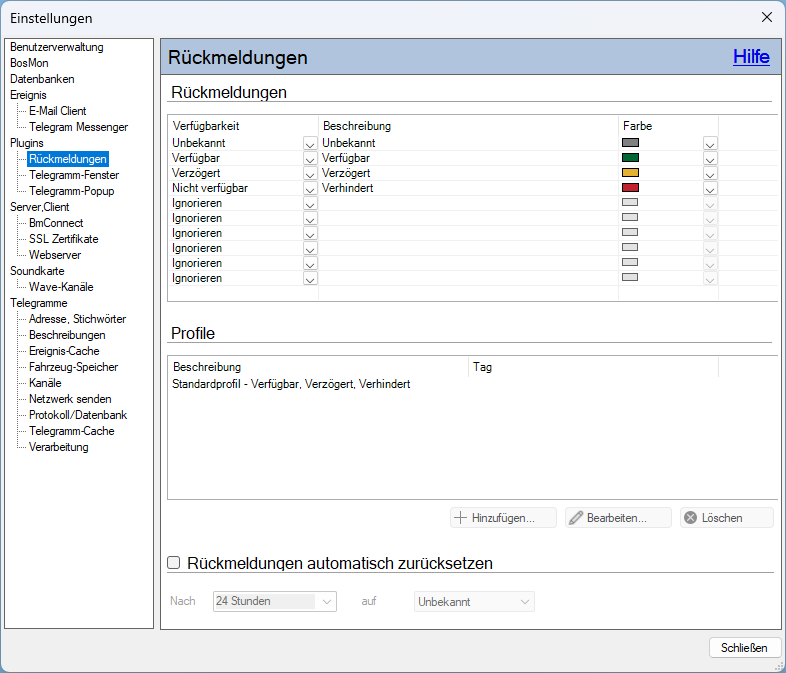
Task: Click Bearbeiten... button
Action: tap(618, 518)
